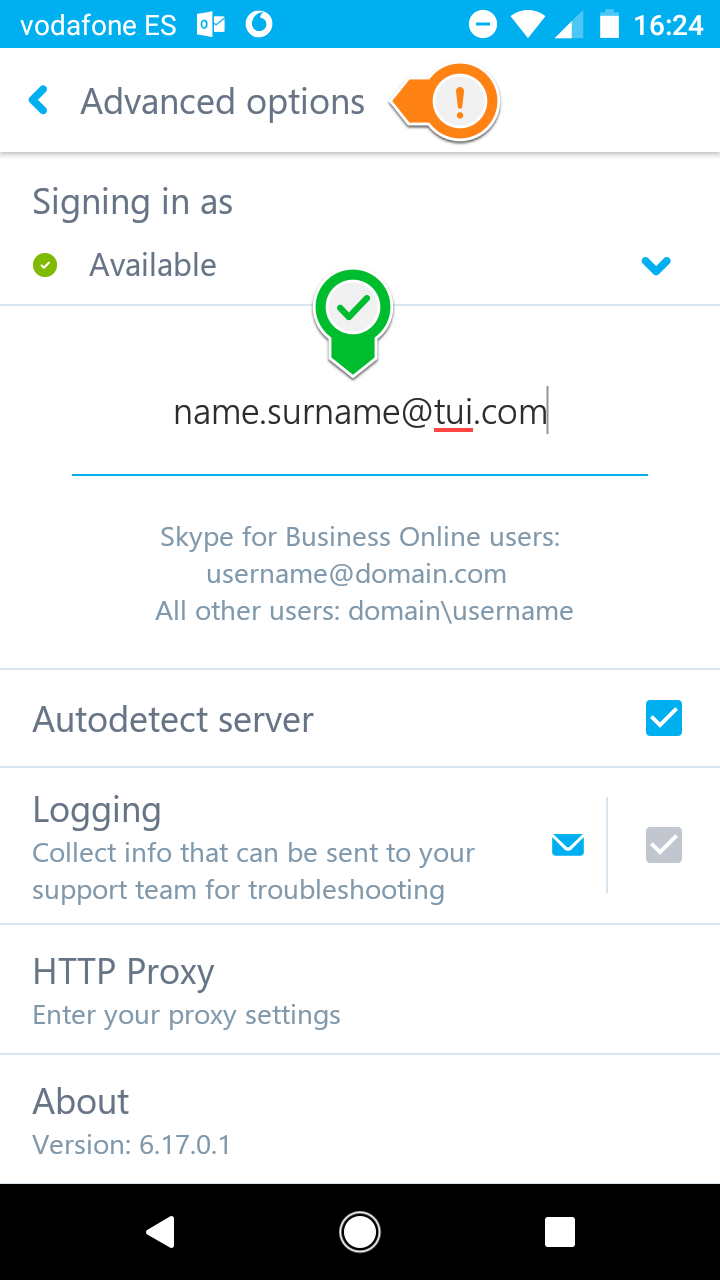The width and height of the screenshot is (720, 1280).
Task: Tap the Vodafone notification icon in status bar
Action: [259, 25]
